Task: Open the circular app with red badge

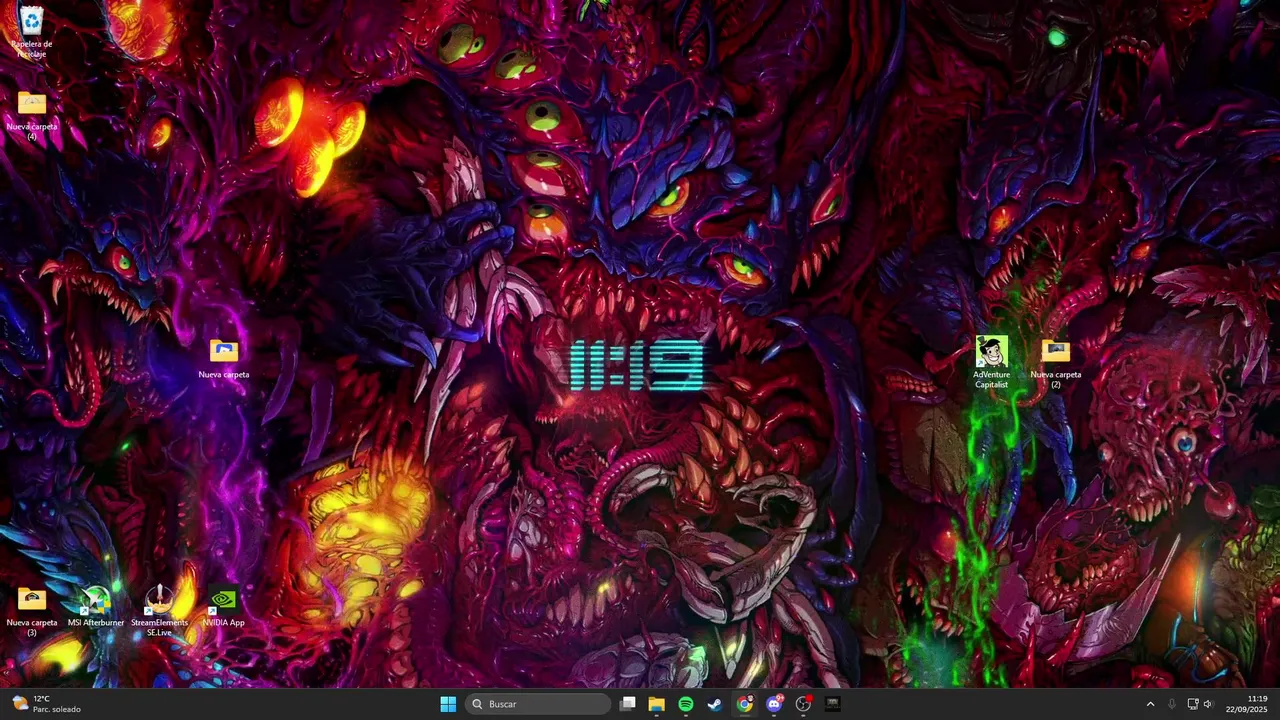Action: tap(803, 704)
